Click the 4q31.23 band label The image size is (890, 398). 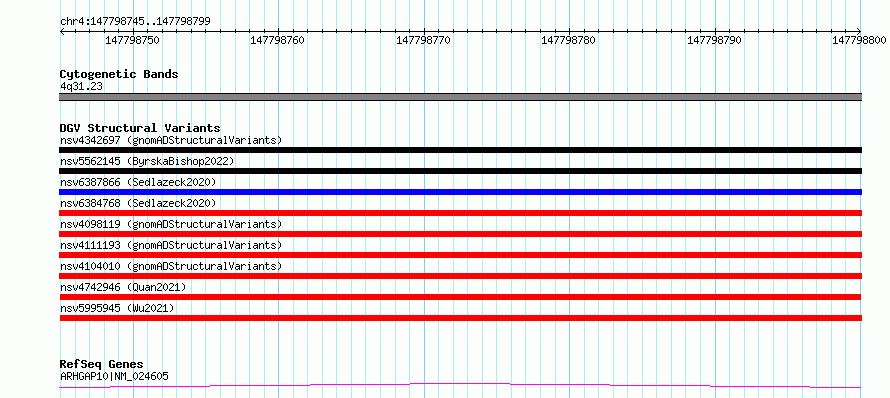[82, 87]
